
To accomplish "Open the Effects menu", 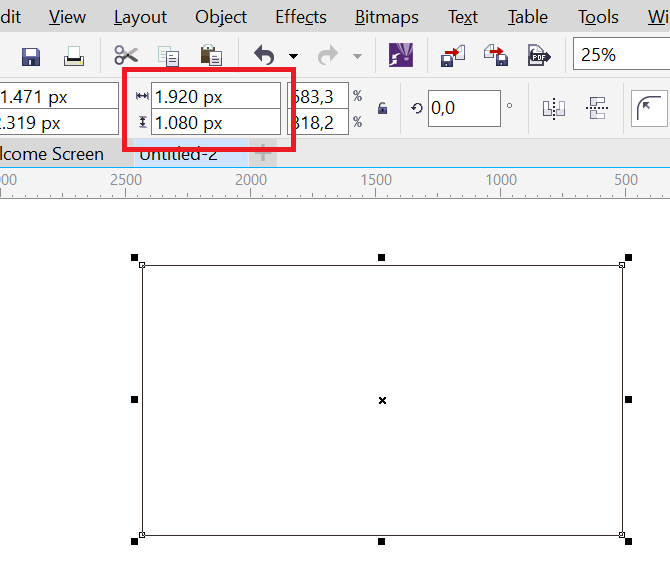I will (301, 17).
